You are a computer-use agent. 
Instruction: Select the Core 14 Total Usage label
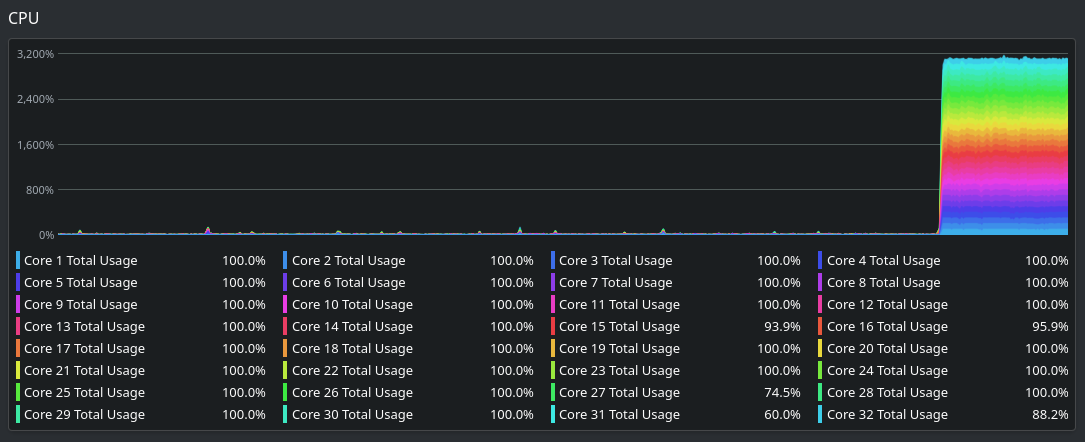coord(352,326)
